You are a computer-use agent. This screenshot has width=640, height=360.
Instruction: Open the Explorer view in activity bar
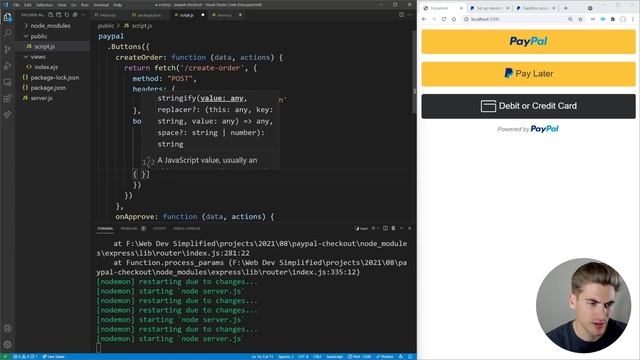point(7,17)
